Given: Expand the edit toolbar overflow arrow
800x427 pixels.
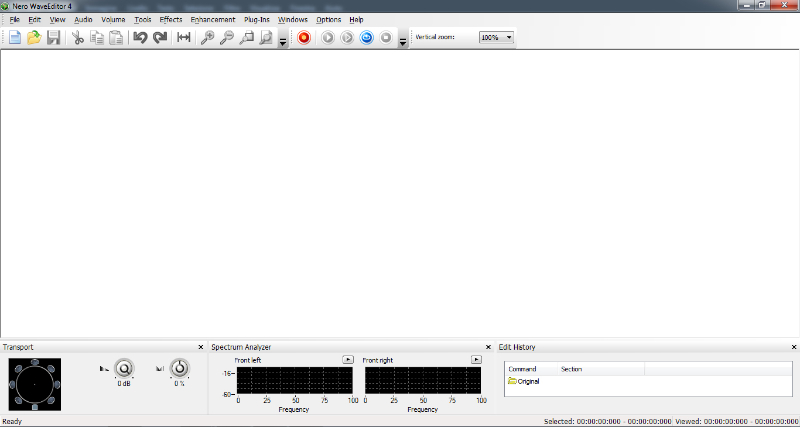Looking at the screenshot, I should tap(283, 41).
